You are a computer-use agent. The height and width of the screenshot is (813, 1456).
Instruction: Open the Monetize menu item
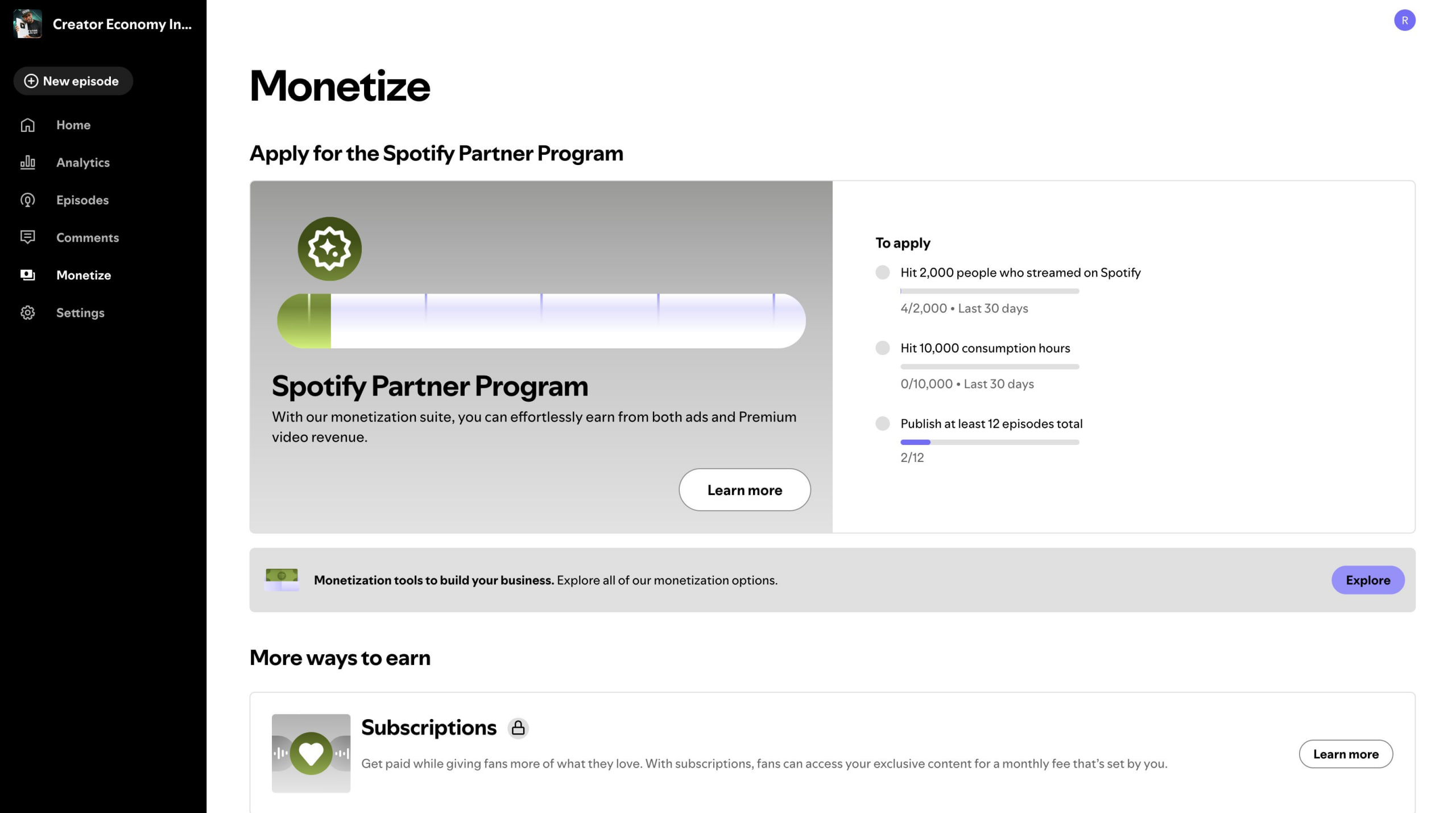84,275
